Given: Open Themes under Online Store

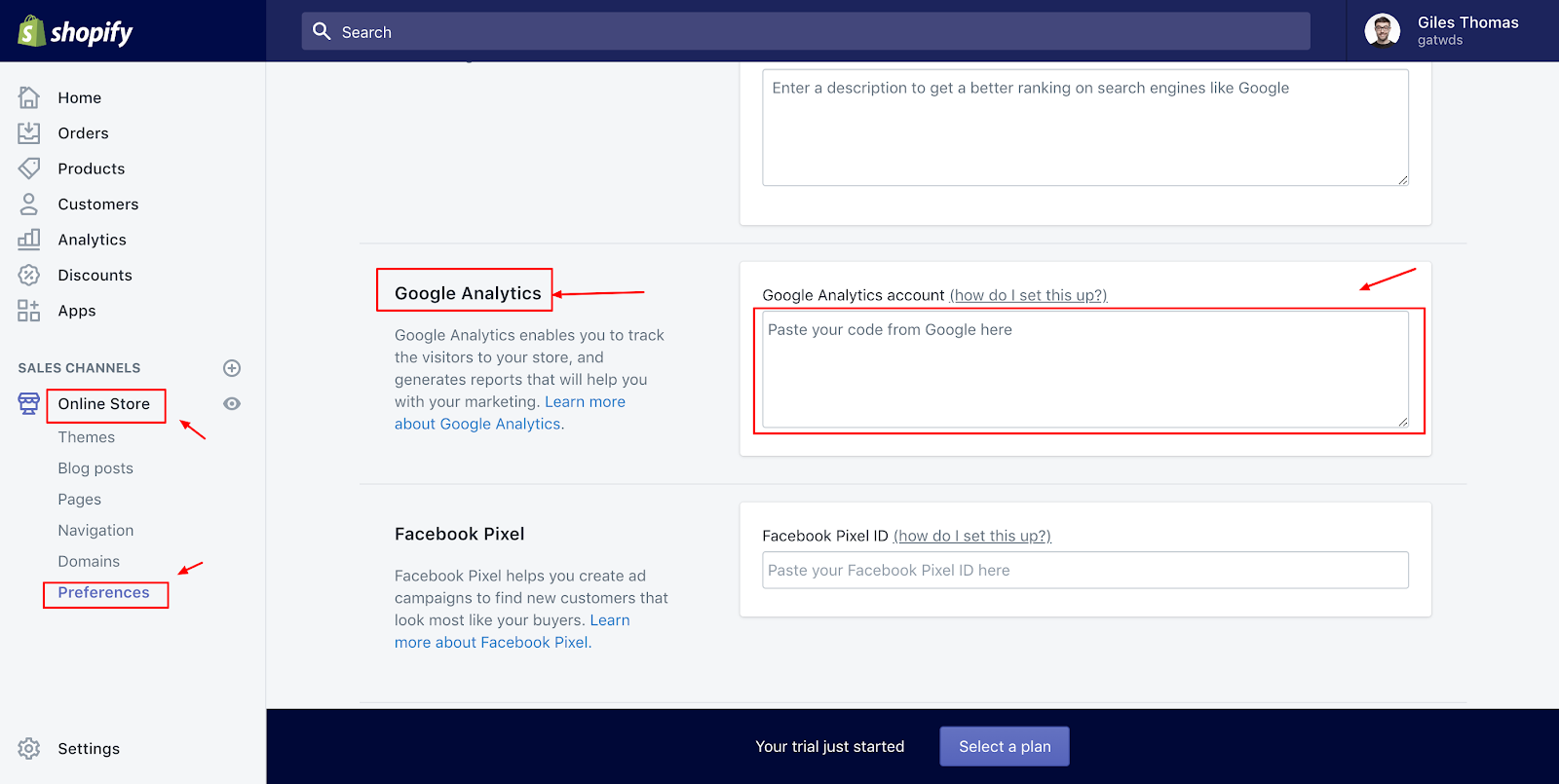Looking at the screenshot, I should [x=87, y=437].
